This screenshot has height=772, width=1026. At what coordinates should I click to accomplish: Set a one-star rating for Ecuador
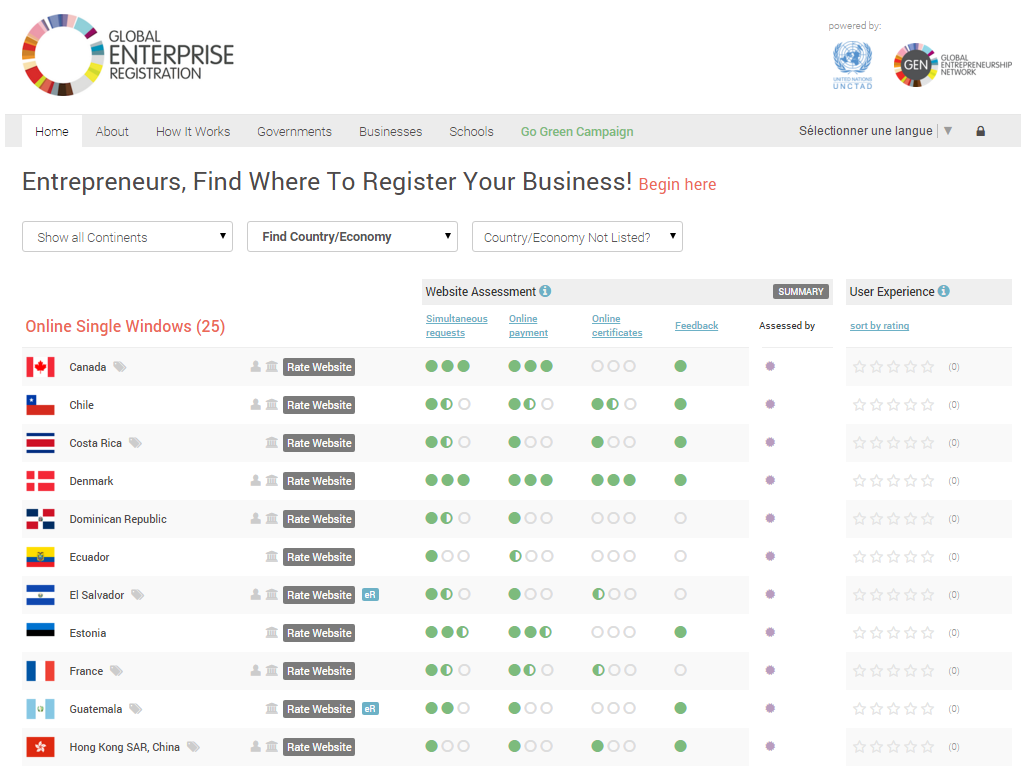pyautogui.click(x=859, y=557)
